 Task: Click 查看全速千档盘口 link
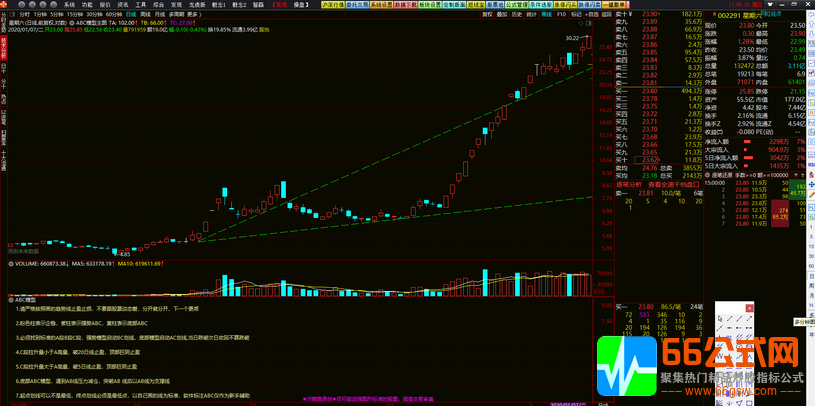click(x=672, y=184)
